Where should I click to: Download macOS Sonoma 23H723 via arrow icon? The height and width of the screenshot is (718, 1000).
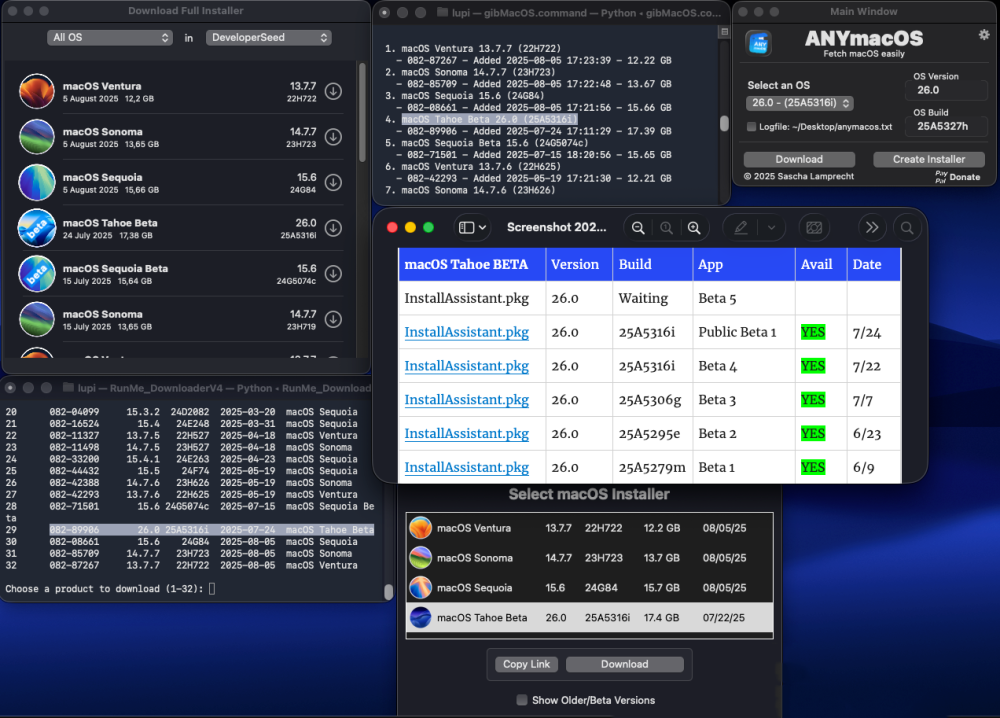pos(334,137)
